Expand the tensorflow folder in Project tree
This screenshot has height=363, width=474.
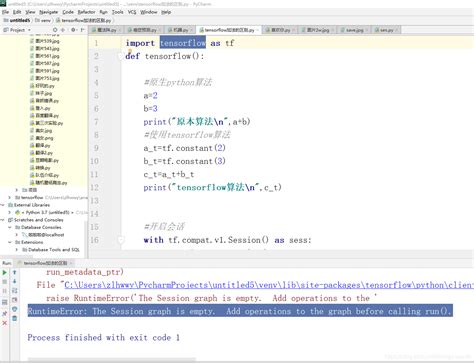[x=10, y=198]
